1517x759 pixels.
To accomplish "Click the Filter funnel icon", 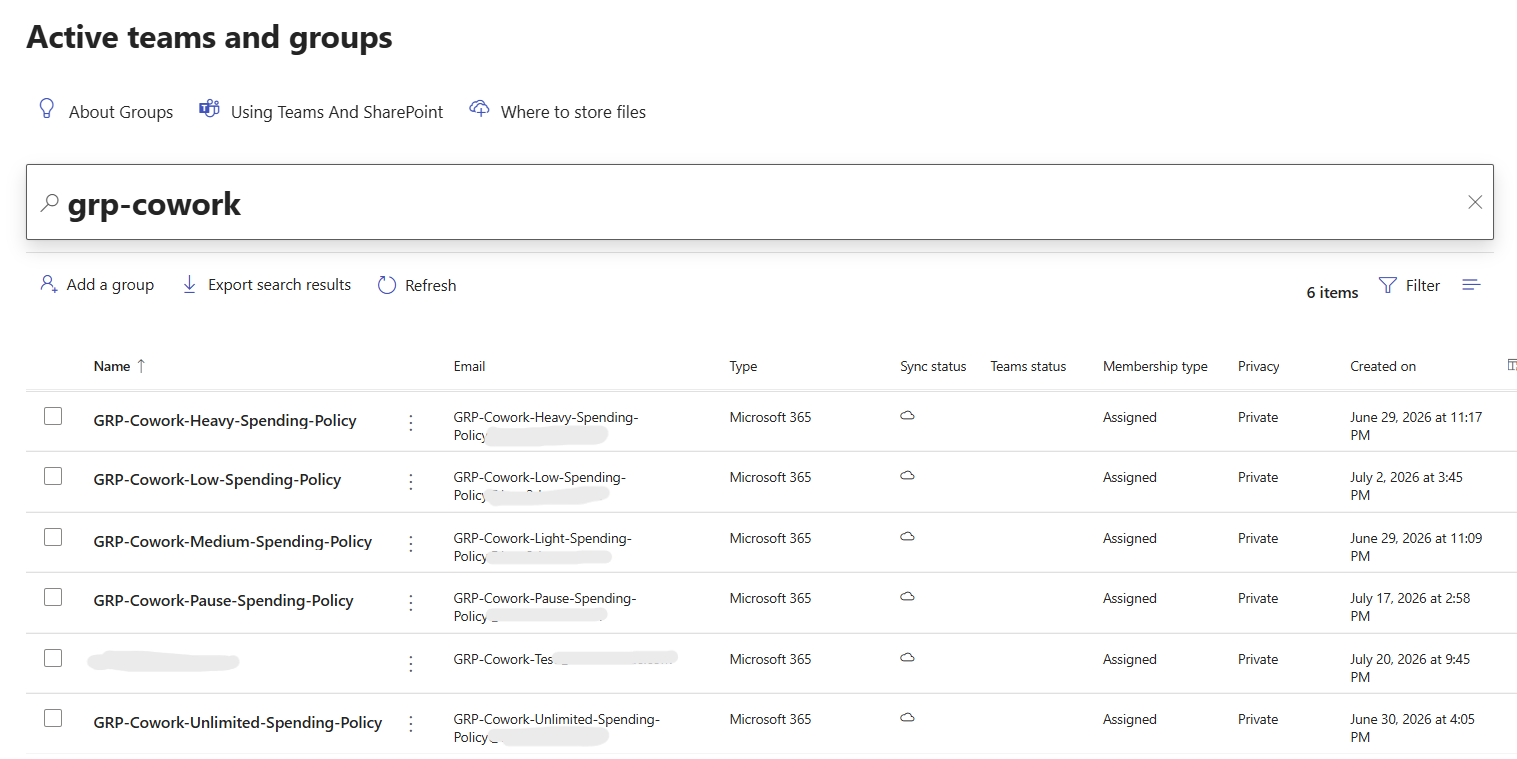I will click(x=1387, y=285).
